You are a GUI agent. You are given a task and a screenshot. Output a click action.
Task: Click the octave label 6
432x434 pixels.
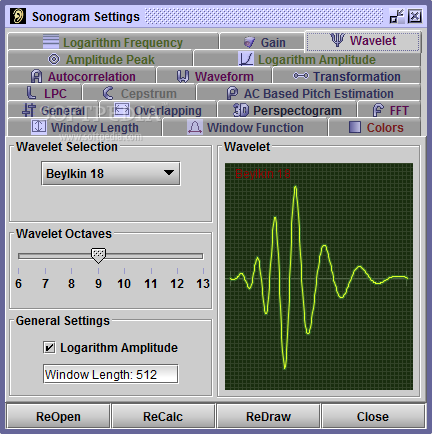(x=18, y=284)
